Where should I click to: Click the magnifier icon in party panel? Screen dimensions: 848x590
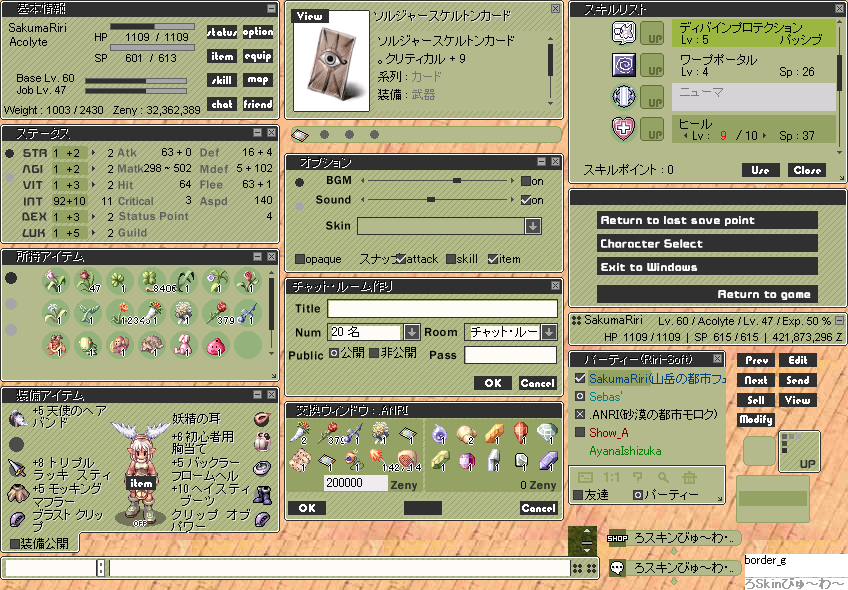(x=661, y=478)
